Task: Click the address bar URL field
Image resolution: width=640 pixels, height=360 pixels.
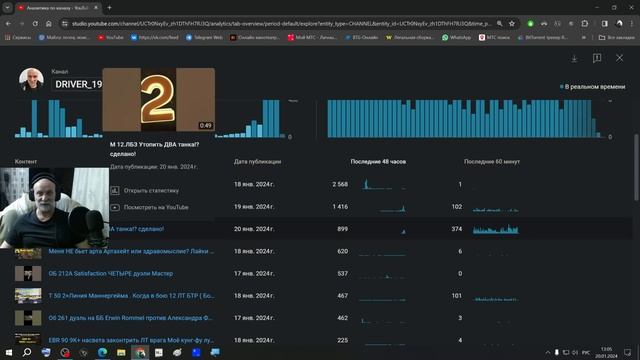Action: coord(281,24)
